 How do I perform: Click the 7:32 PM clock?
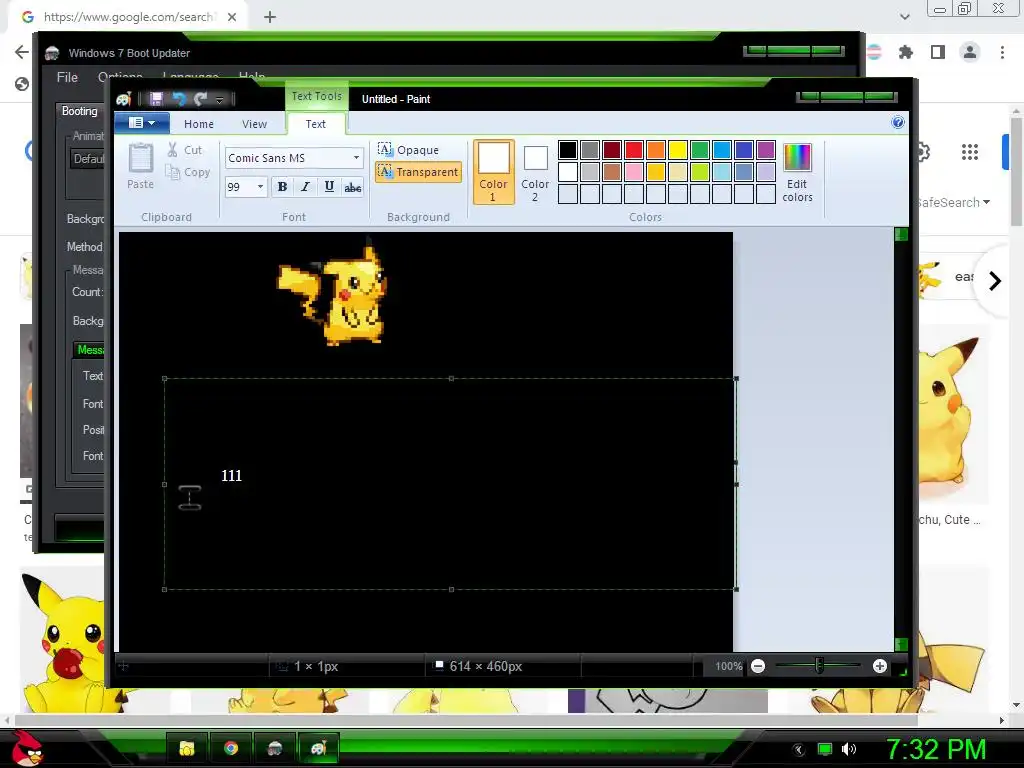click(x=936, y=749)
